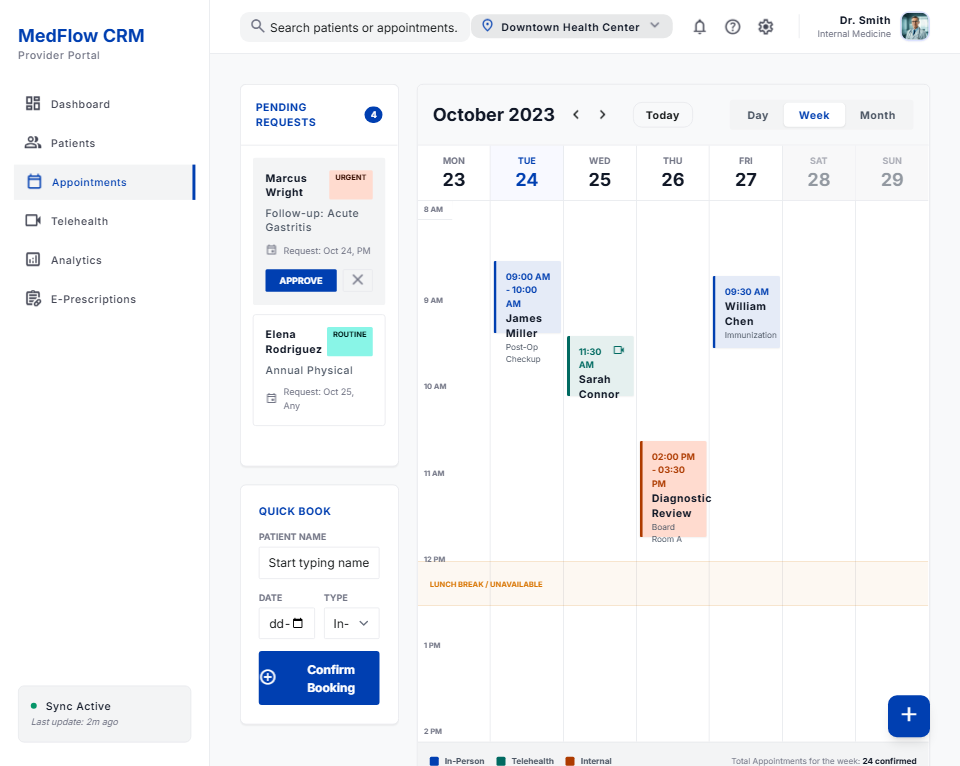Click the Today button
Image resolution: width=960 pixels, height=766 pixels.
point(662,115)
